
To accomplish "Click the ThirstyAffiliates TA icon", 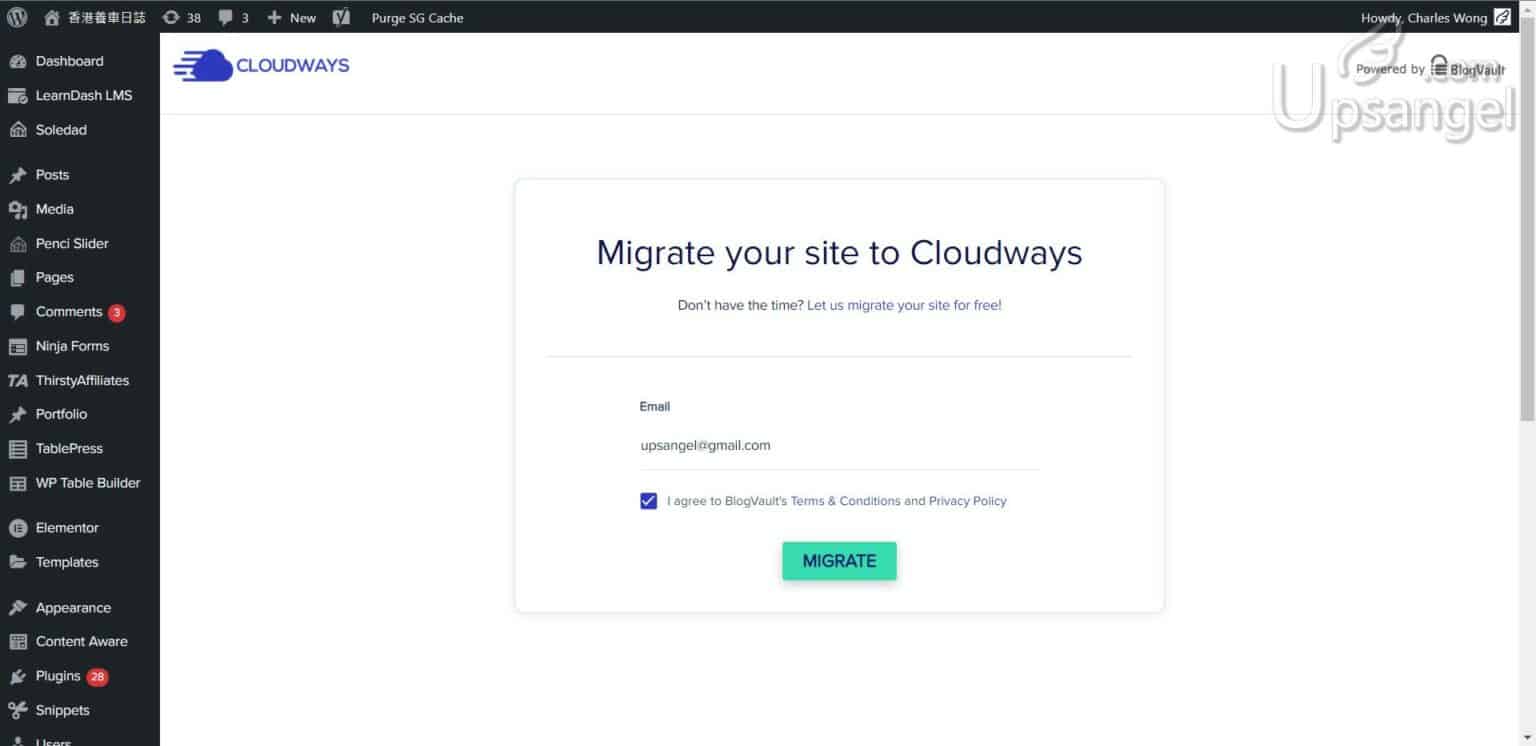I will (17, 381).
